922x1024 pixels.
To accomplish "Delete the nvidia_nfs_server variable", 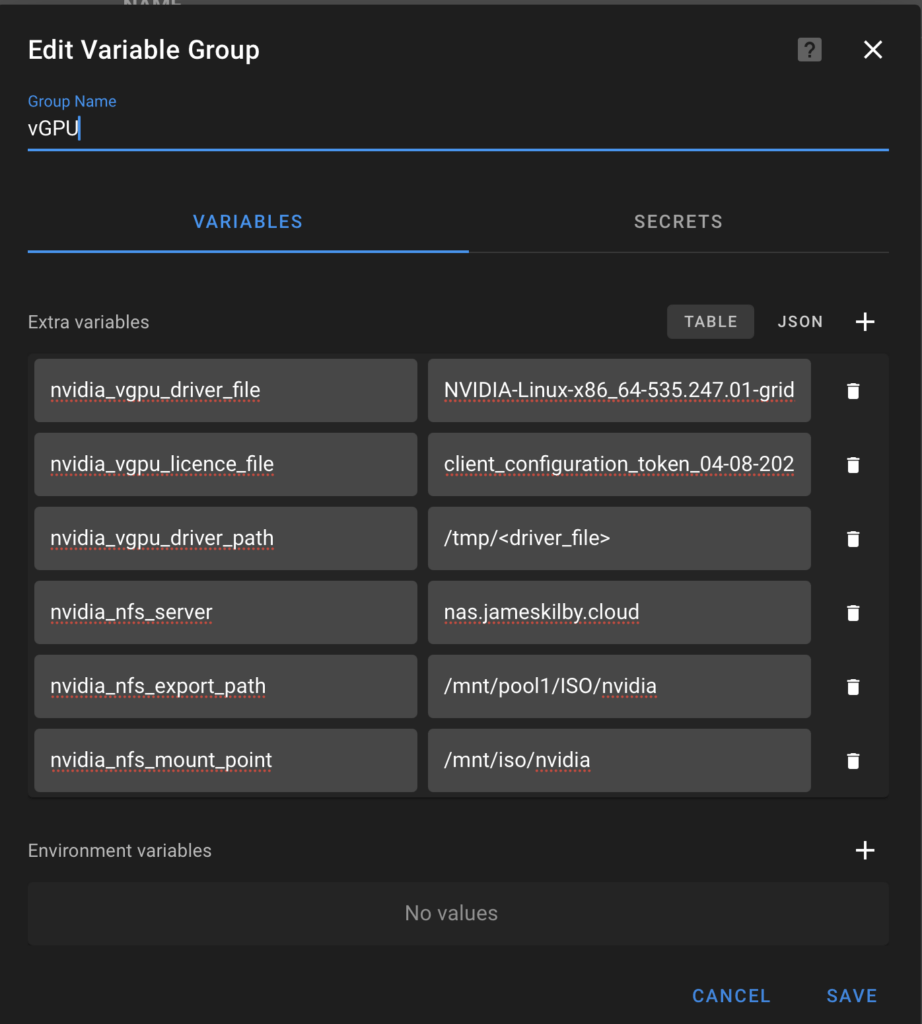I will click(852, 612).
